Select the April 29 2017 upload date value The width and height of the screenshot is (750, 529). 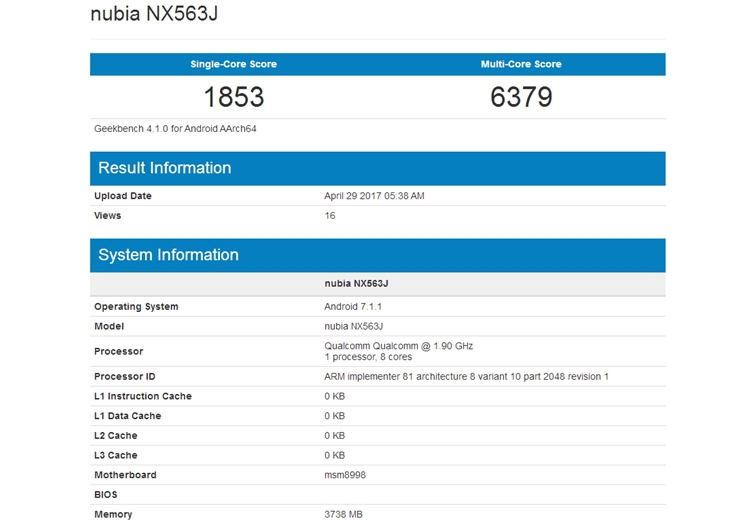(x=374, y=196)
